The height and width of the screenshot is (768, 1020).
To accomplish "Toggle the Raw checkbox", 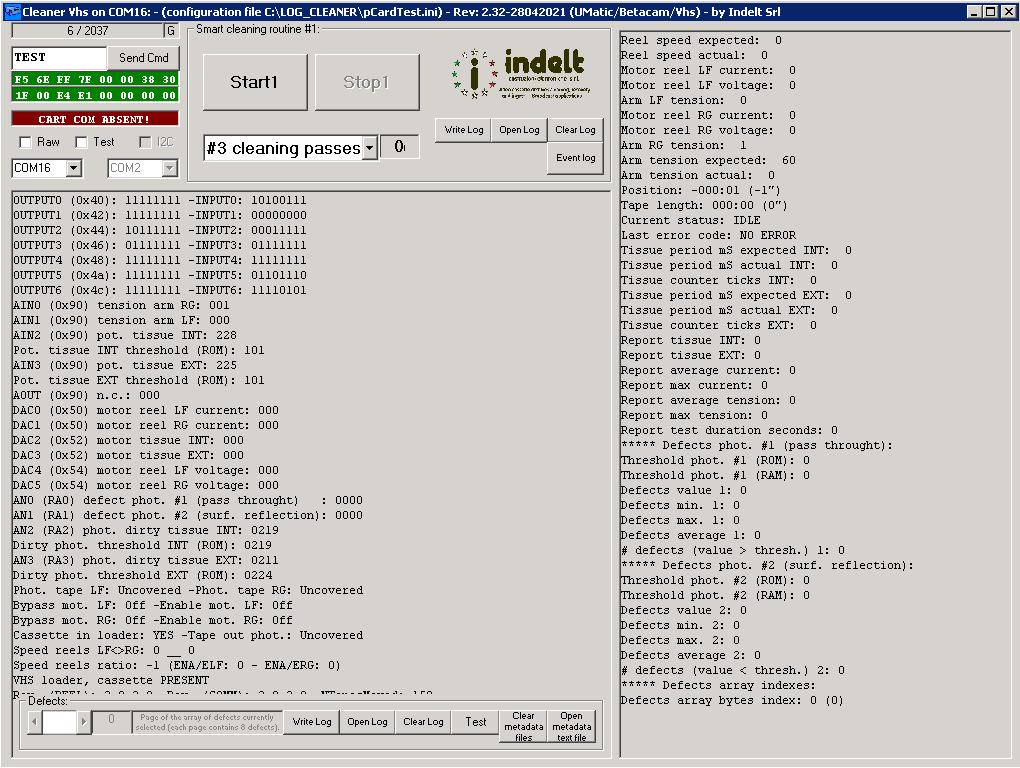I will pyautogui.click(x=25, y=142).
